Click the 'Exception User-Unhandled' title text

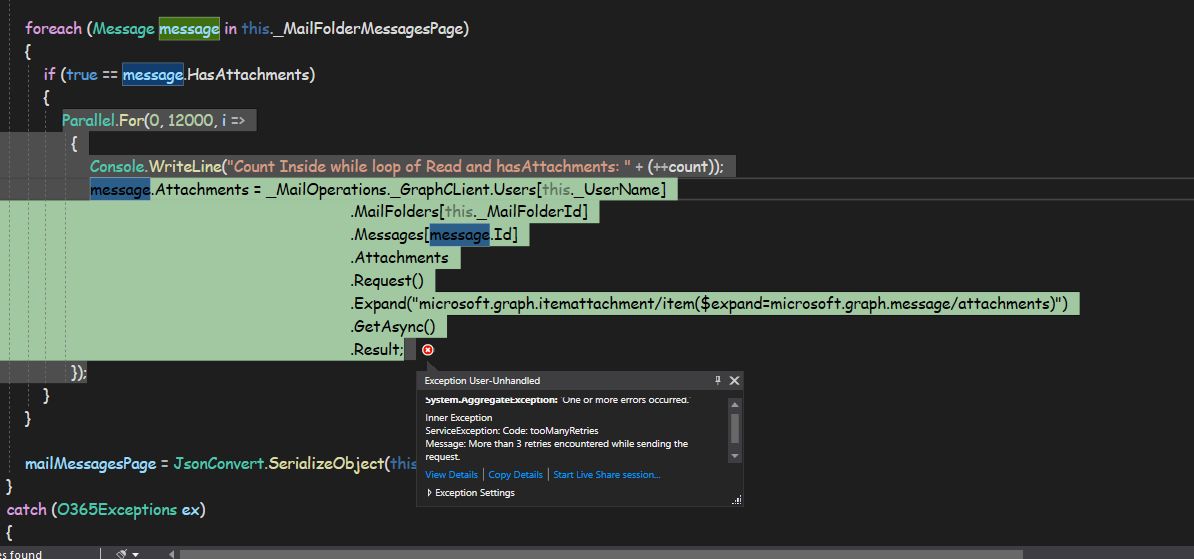[482, 381]
